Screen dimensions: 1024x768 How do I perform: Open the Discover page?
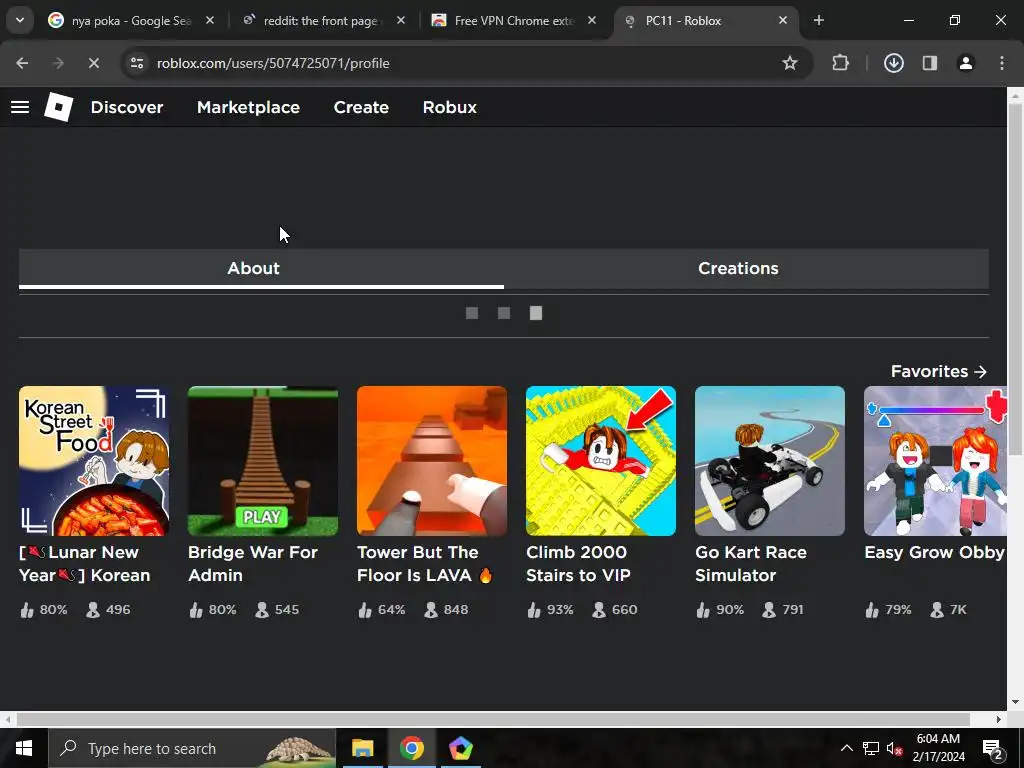(127, 107)
